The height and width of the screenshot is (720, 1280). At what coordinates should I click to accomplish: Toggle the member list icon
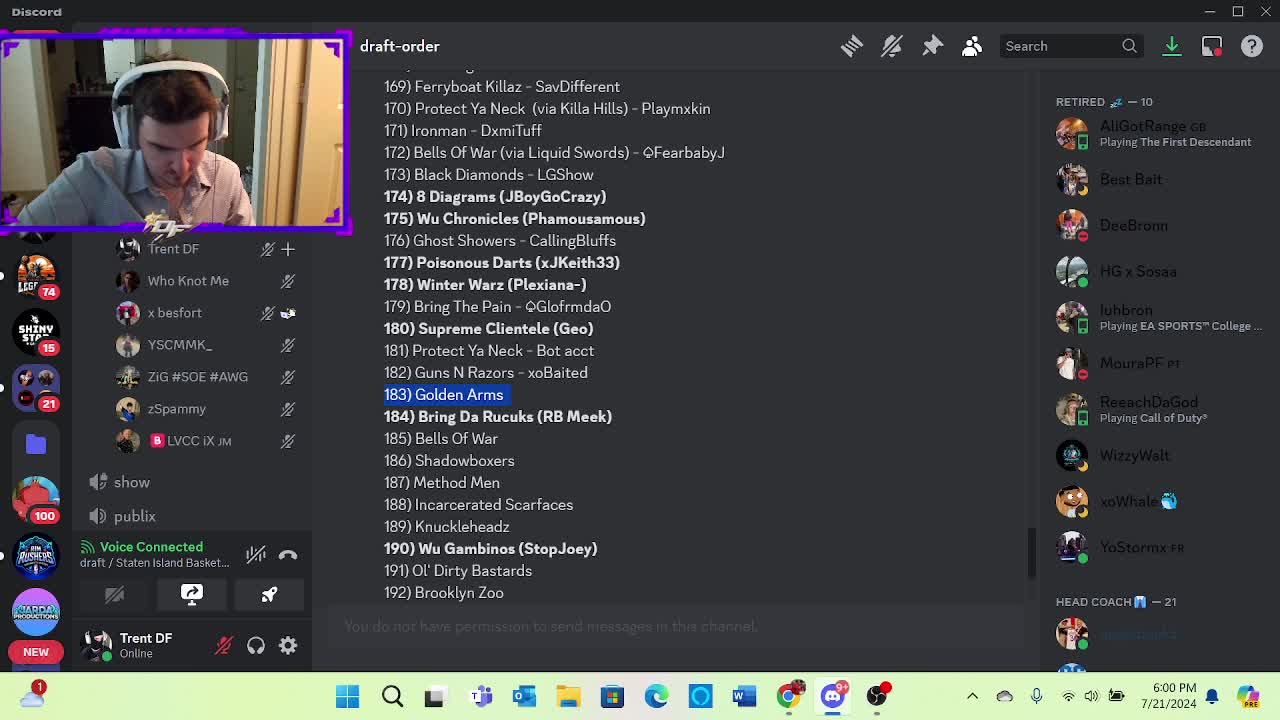click(972, 46)
